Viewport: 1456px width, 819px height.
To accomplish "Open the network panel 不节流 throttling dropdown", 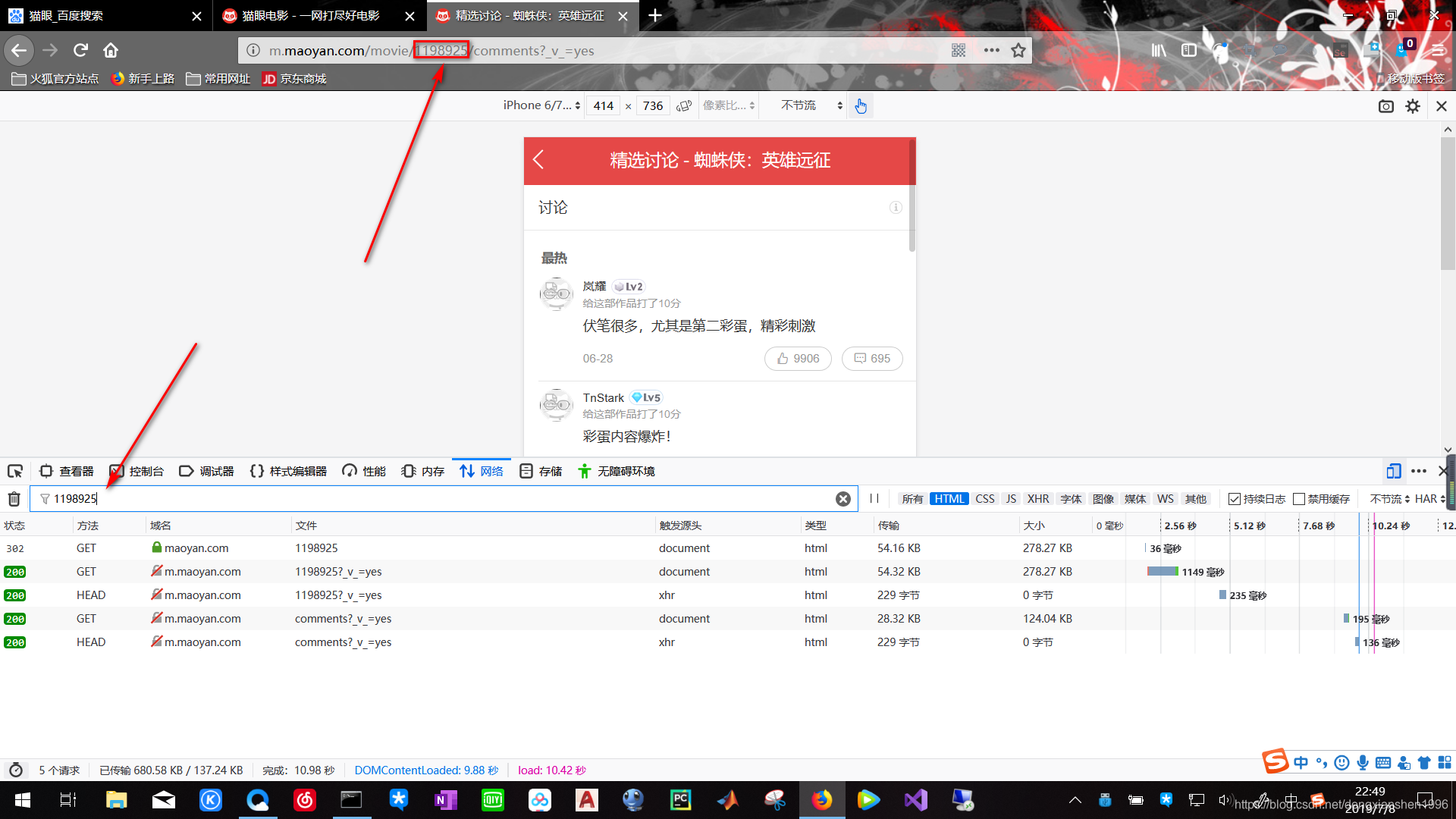I will coord(1389,499).
